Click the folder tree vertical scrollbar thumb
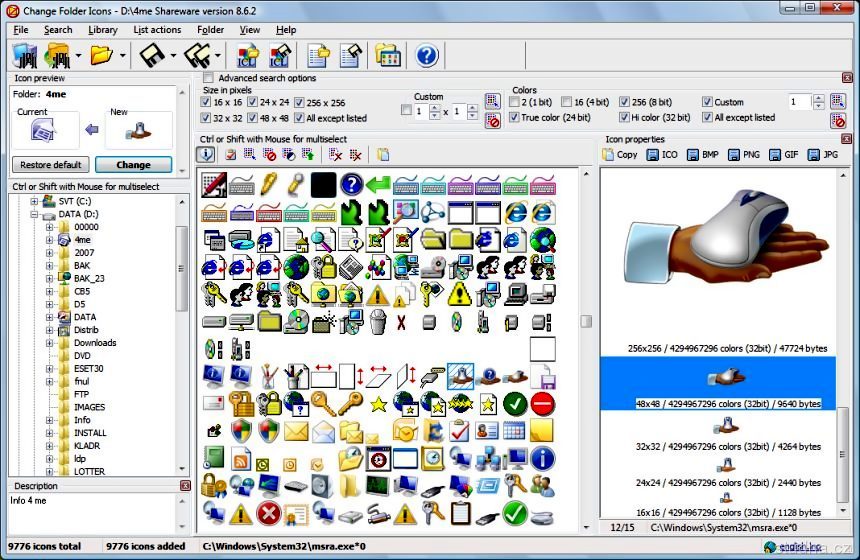The width and height of the screenshot is (860, 560). tap(182, 269)
